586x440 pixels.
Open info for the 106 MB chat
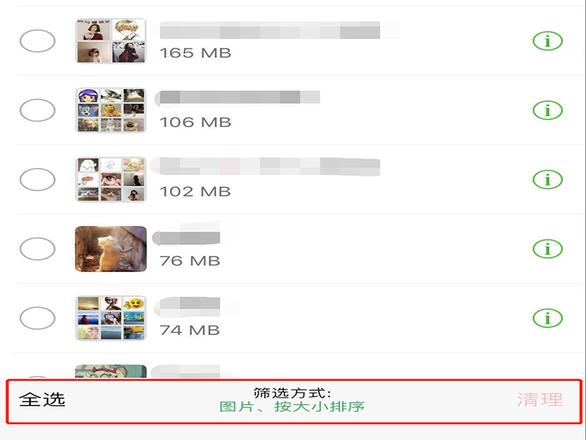[x=548, y=110]
